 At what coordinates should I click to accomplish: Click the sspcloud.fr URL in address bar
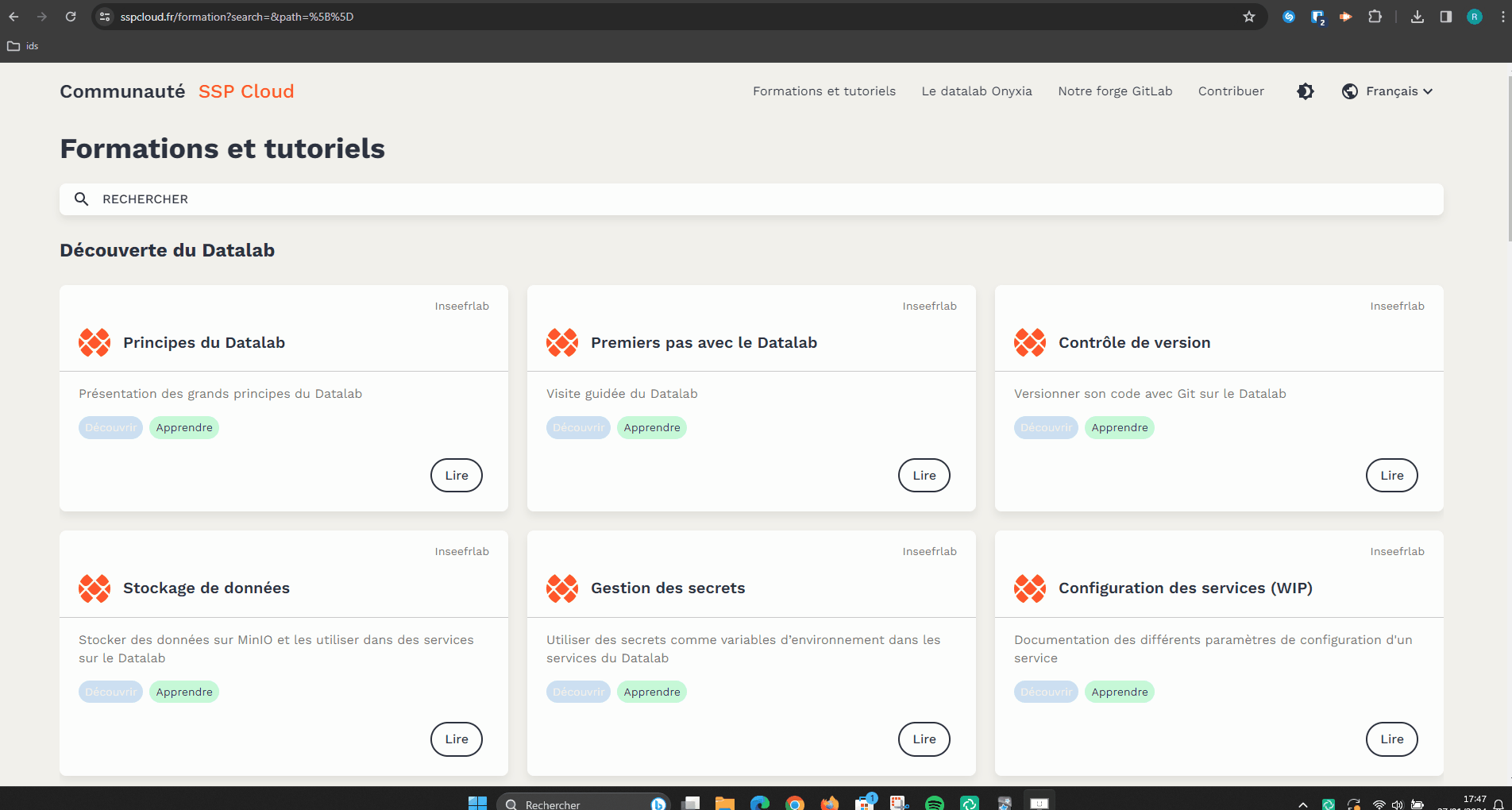point(237,17)
